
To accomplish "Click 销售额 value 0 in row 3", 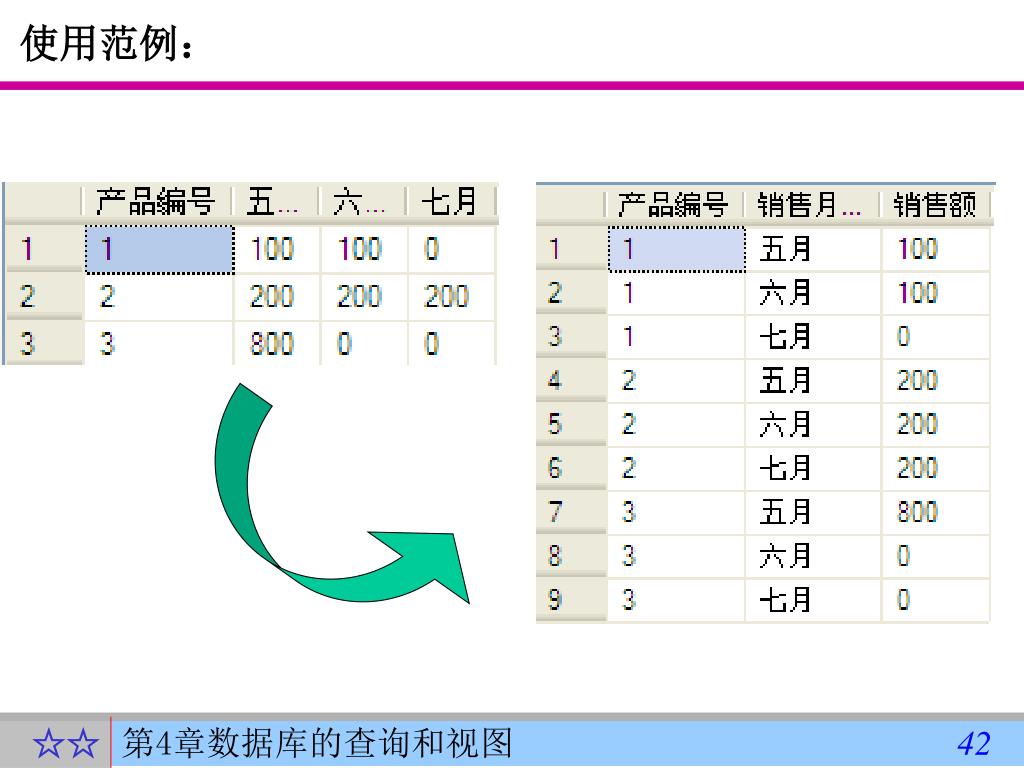I will click(936, 336).
